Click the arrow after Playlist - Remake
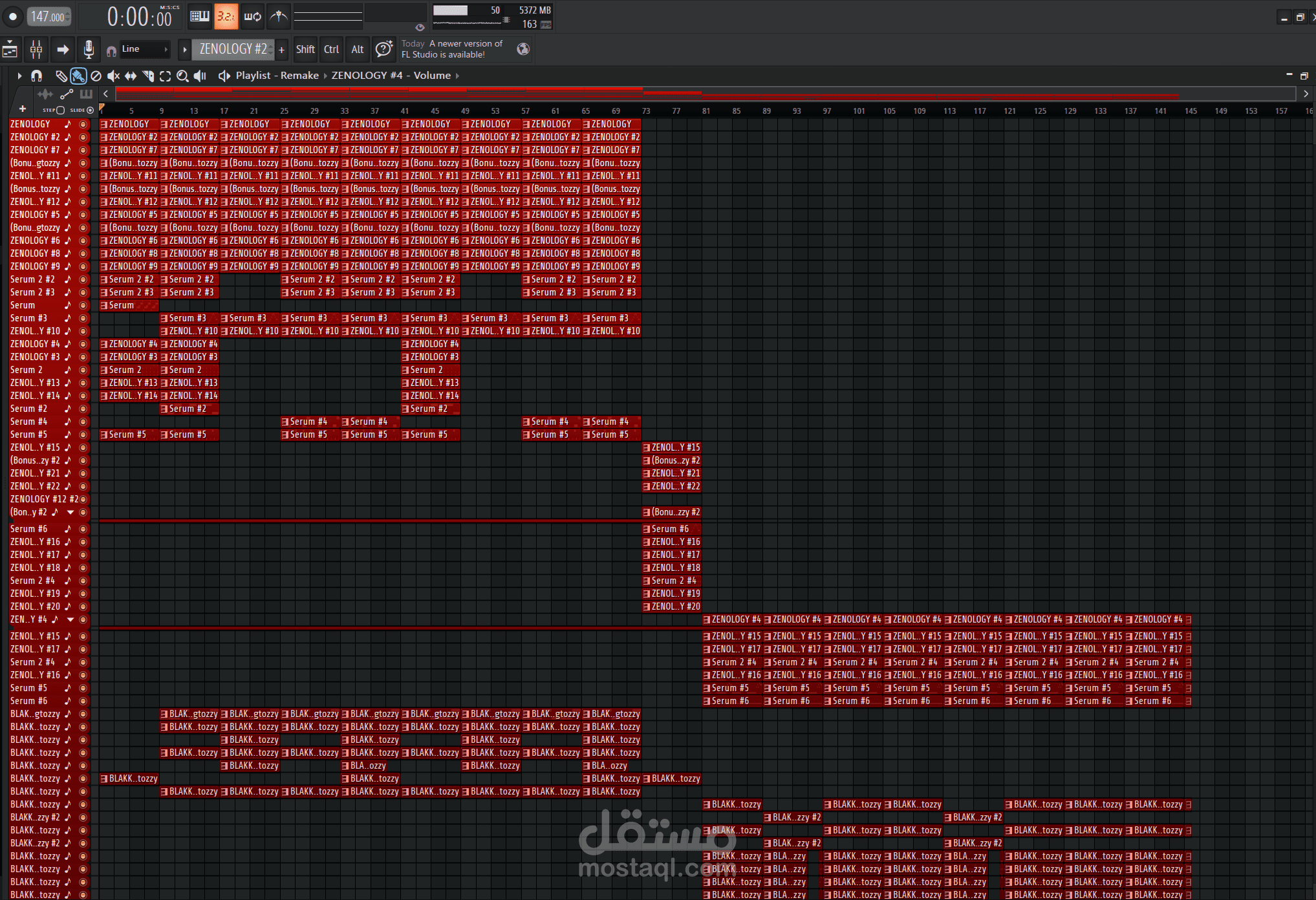Screen dimensions: 1316x900 pos(325,76)
